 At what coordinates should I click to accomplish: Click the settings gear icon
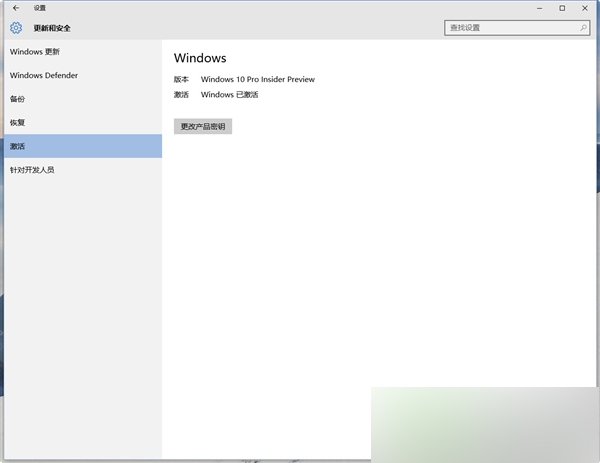16,28
